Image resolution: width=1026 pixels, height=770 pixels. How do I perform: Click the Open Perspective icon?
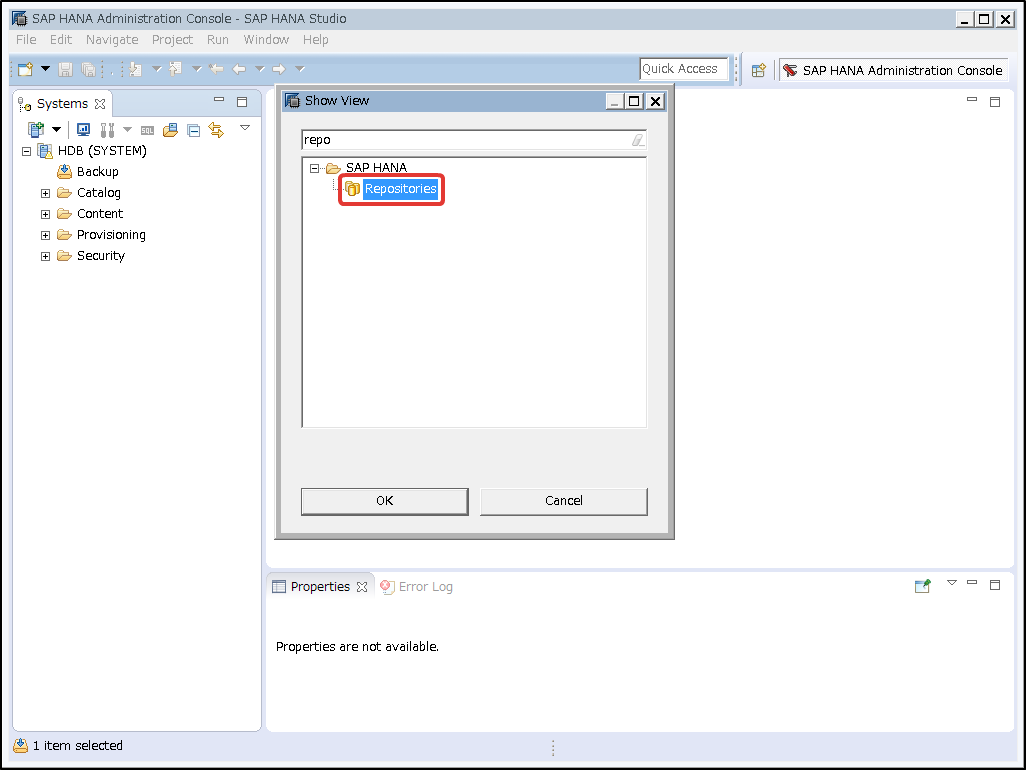coord(758,70)
